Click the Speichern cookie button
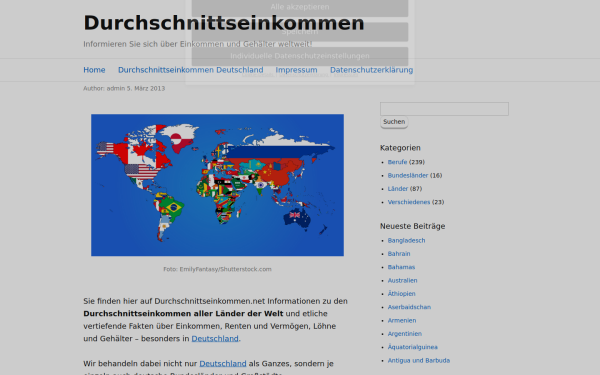This screenshot has height=375, width=600. point(300,32)
